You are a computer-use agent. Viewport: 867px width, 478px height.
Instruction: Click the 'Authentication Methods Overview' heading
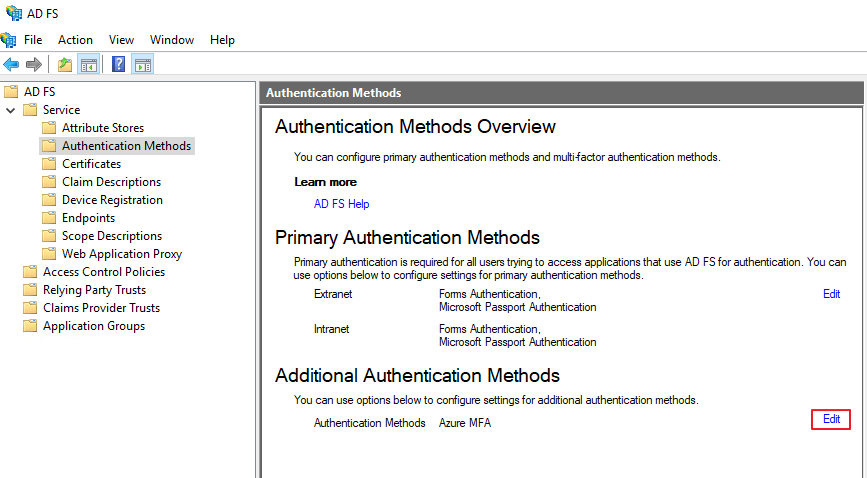[415, 127]
